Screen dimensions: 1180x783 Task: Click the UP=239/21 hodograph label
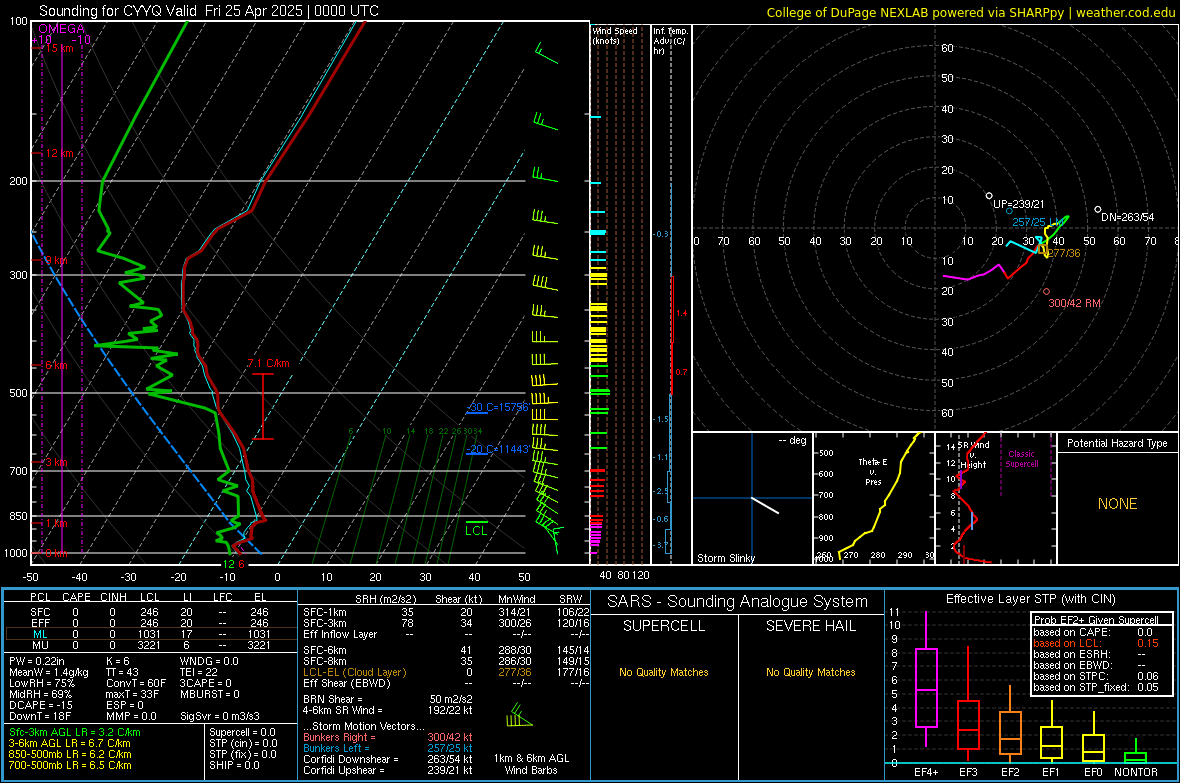(x=1018, y=204)
